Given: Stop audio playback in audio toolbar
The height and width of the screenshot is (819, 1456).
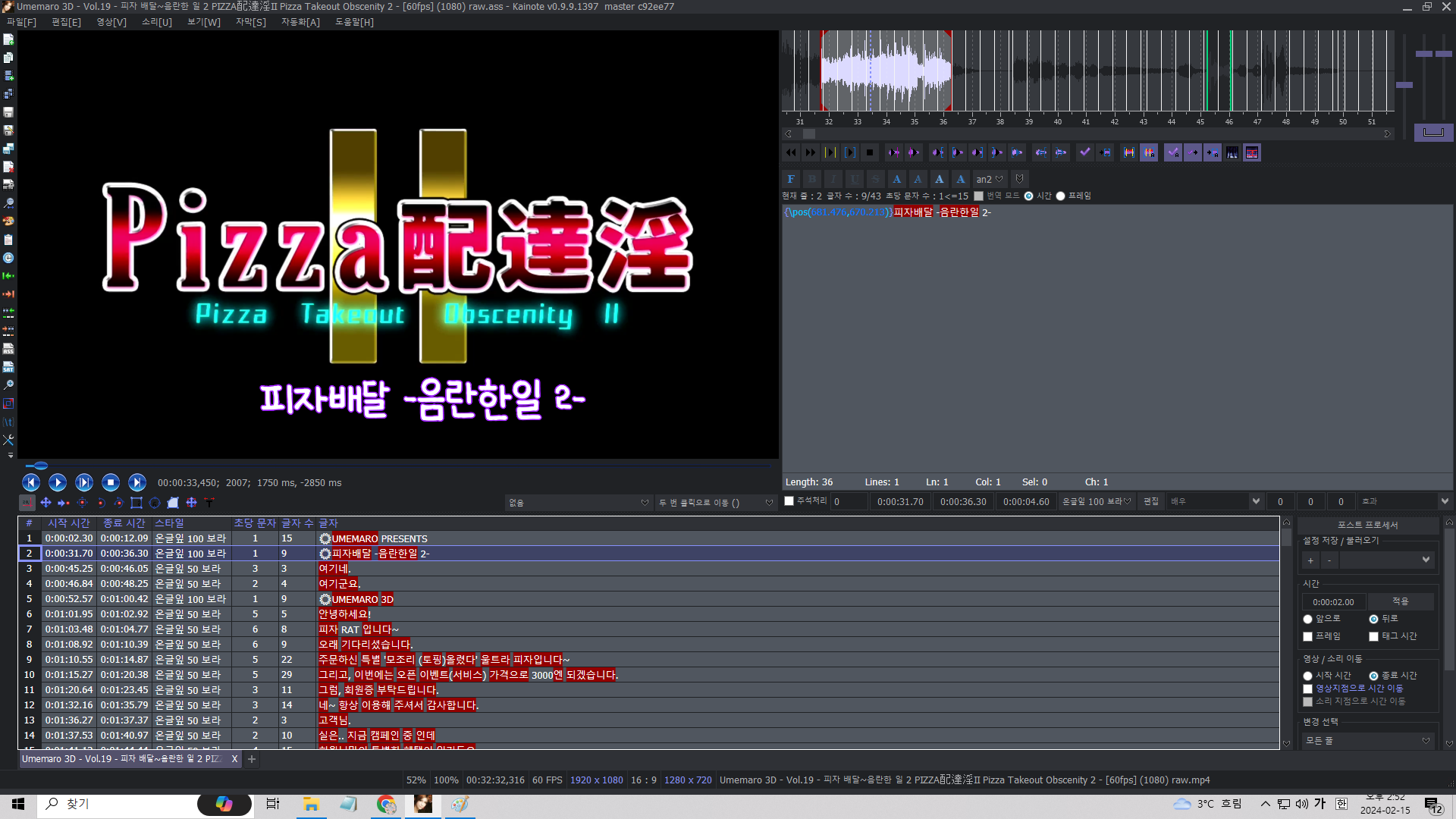Looking at the screenshot, I should point(870,152).
